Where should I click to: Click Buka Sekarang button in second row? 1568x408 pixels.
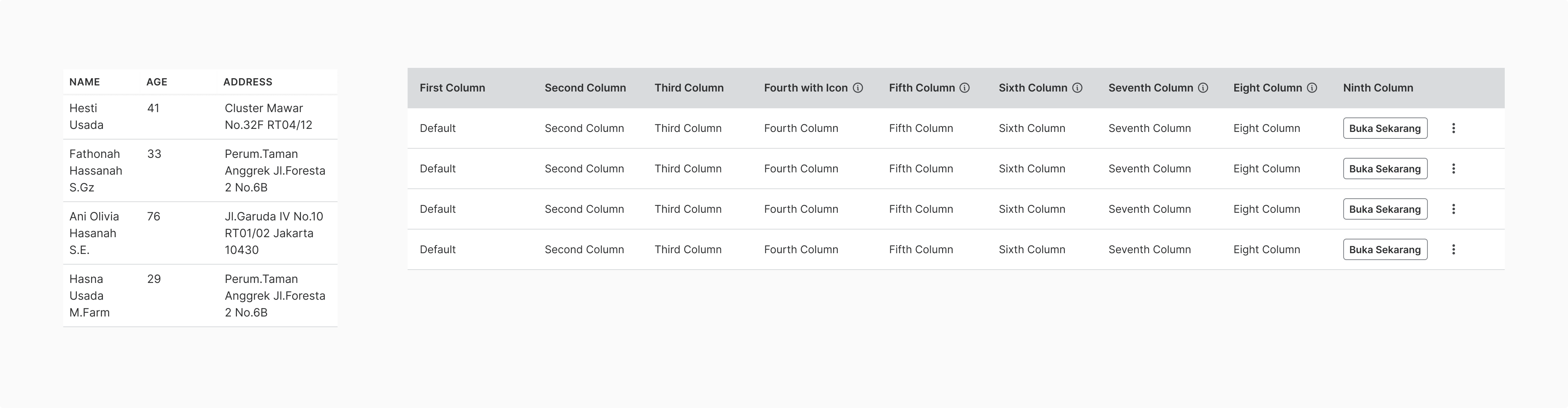point(1385,169)
